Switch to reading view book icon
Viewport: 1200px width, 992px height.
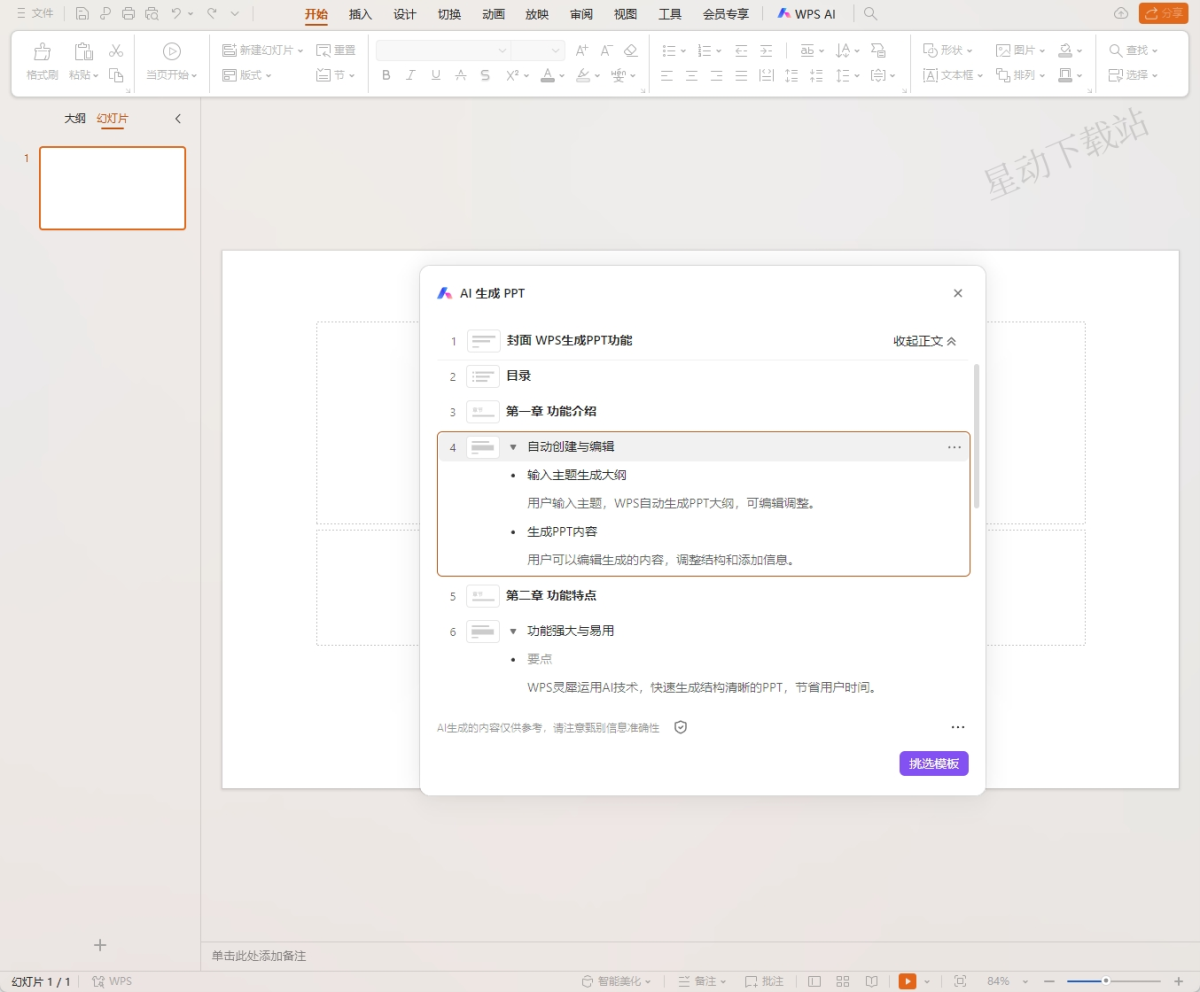872,981
